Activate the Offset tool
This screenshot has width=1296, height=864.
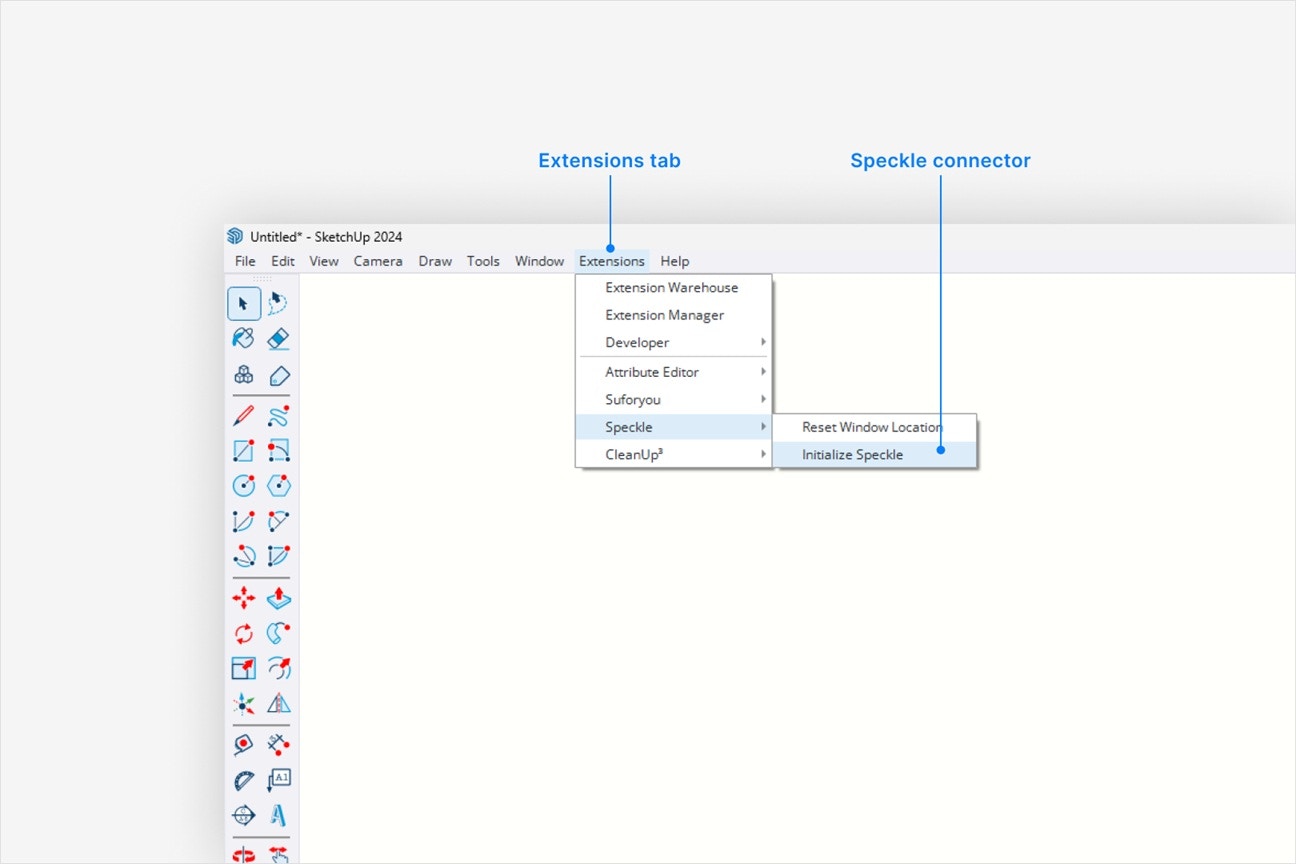point(279,668)
